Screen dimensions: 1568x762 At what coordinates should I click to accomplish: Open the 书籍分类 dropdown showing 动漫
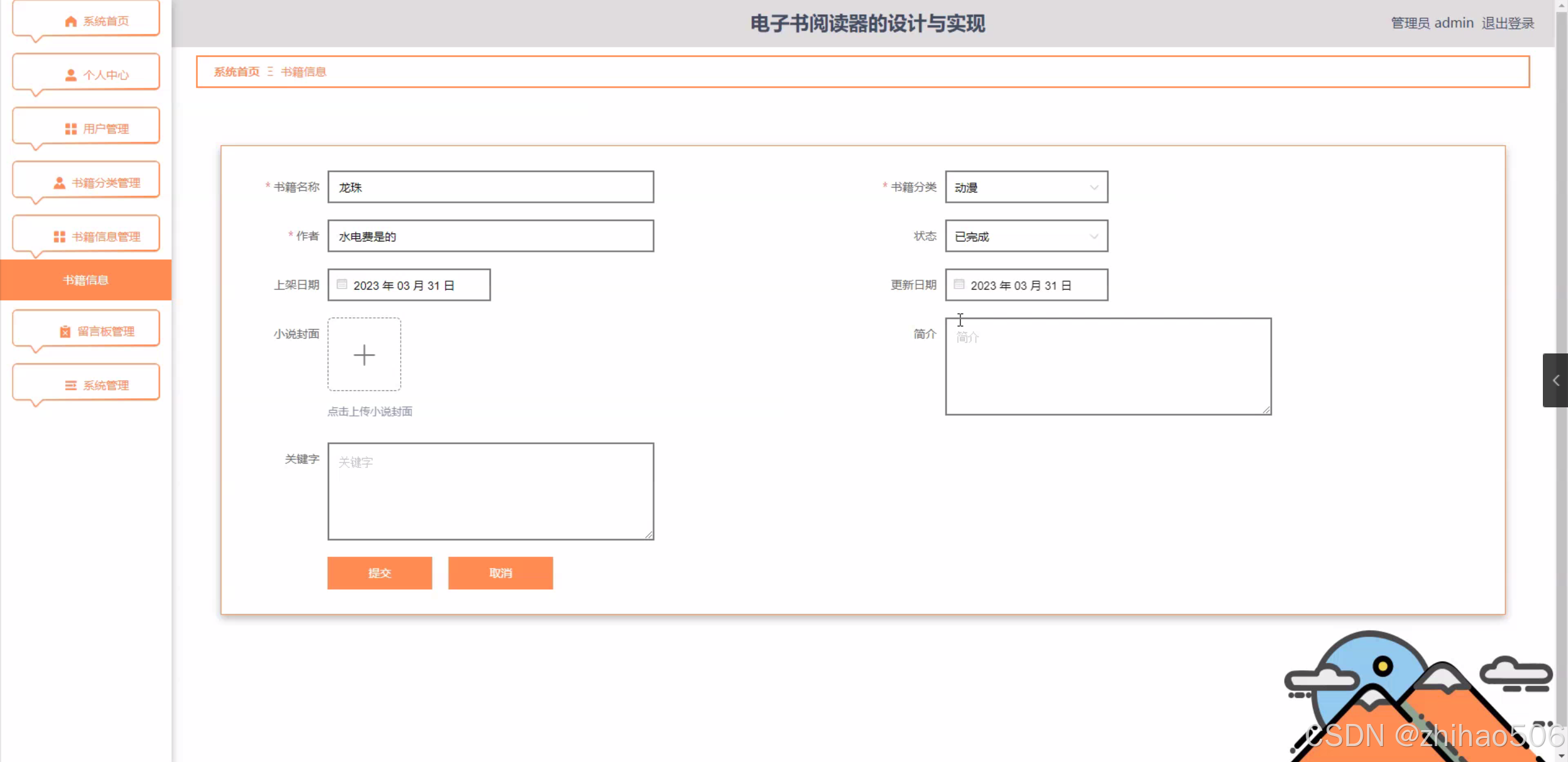click(1026, 187)
